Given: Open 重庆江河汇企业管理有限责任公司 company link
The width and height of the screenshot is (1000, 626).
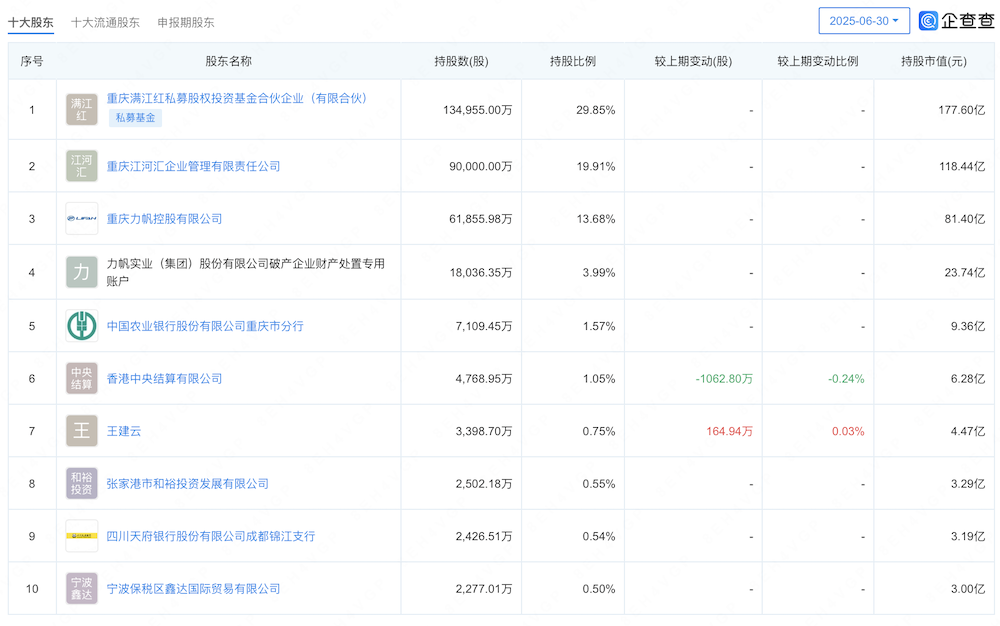Looking at the screenshot, I should click(197, 165).
